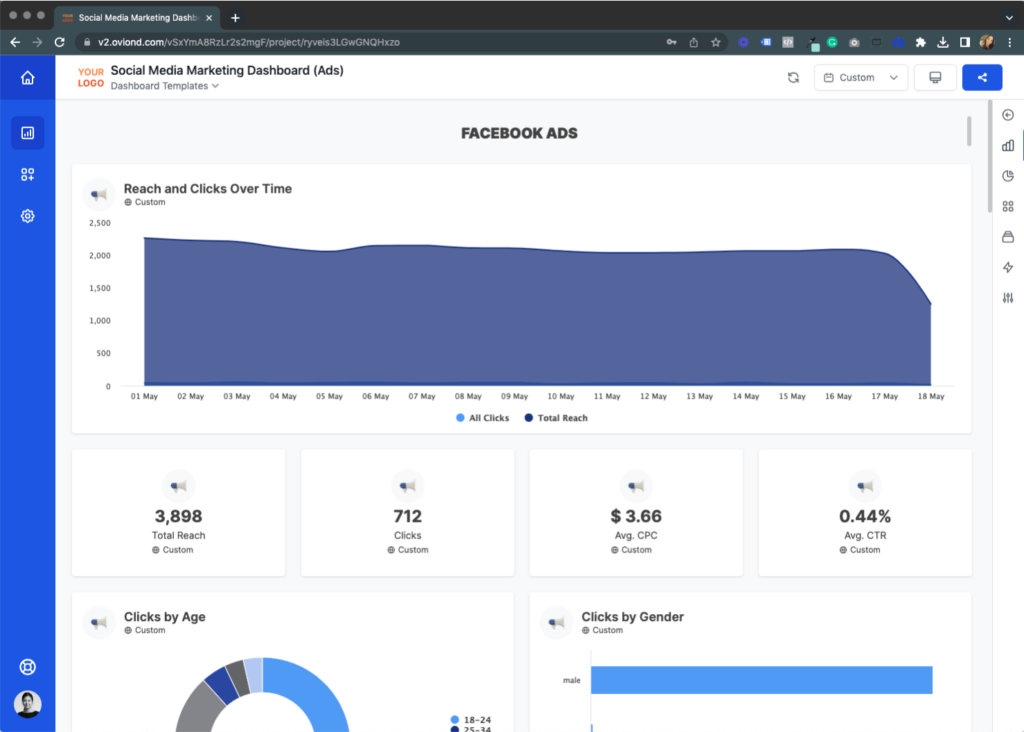Click the 18-24 legend dot
1024x732 pixels.
455,720
